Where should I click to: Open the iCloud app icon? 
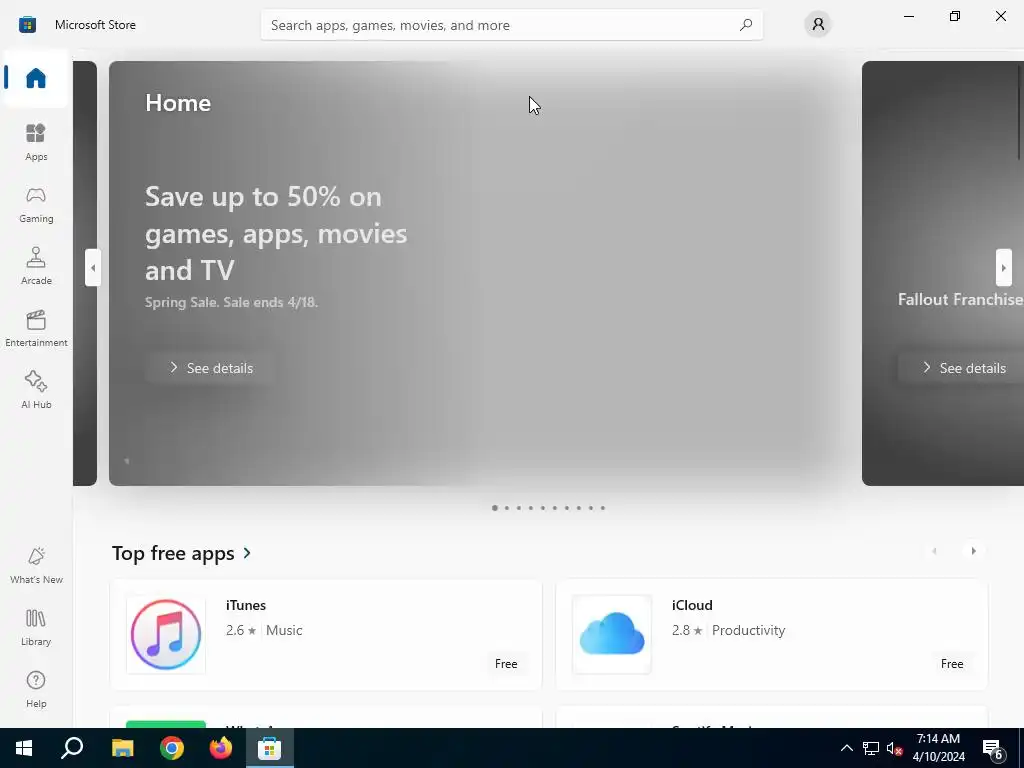tap(612, 634)
